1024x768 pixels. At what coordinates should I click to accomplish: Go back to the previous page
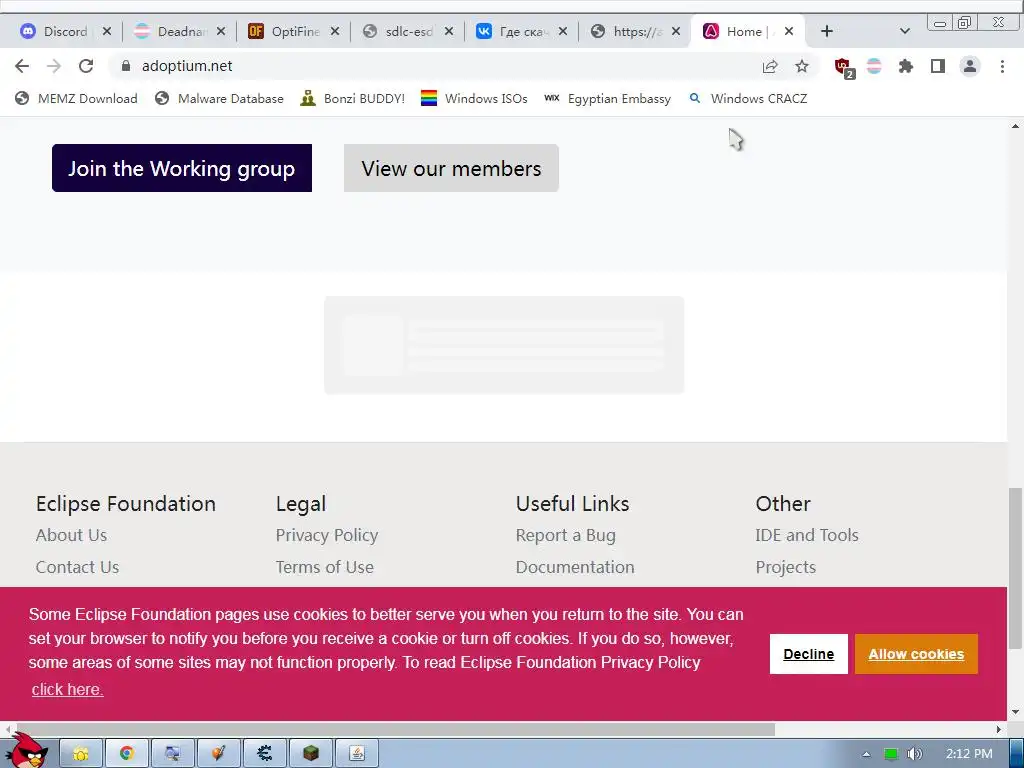(x=22, y=66)
